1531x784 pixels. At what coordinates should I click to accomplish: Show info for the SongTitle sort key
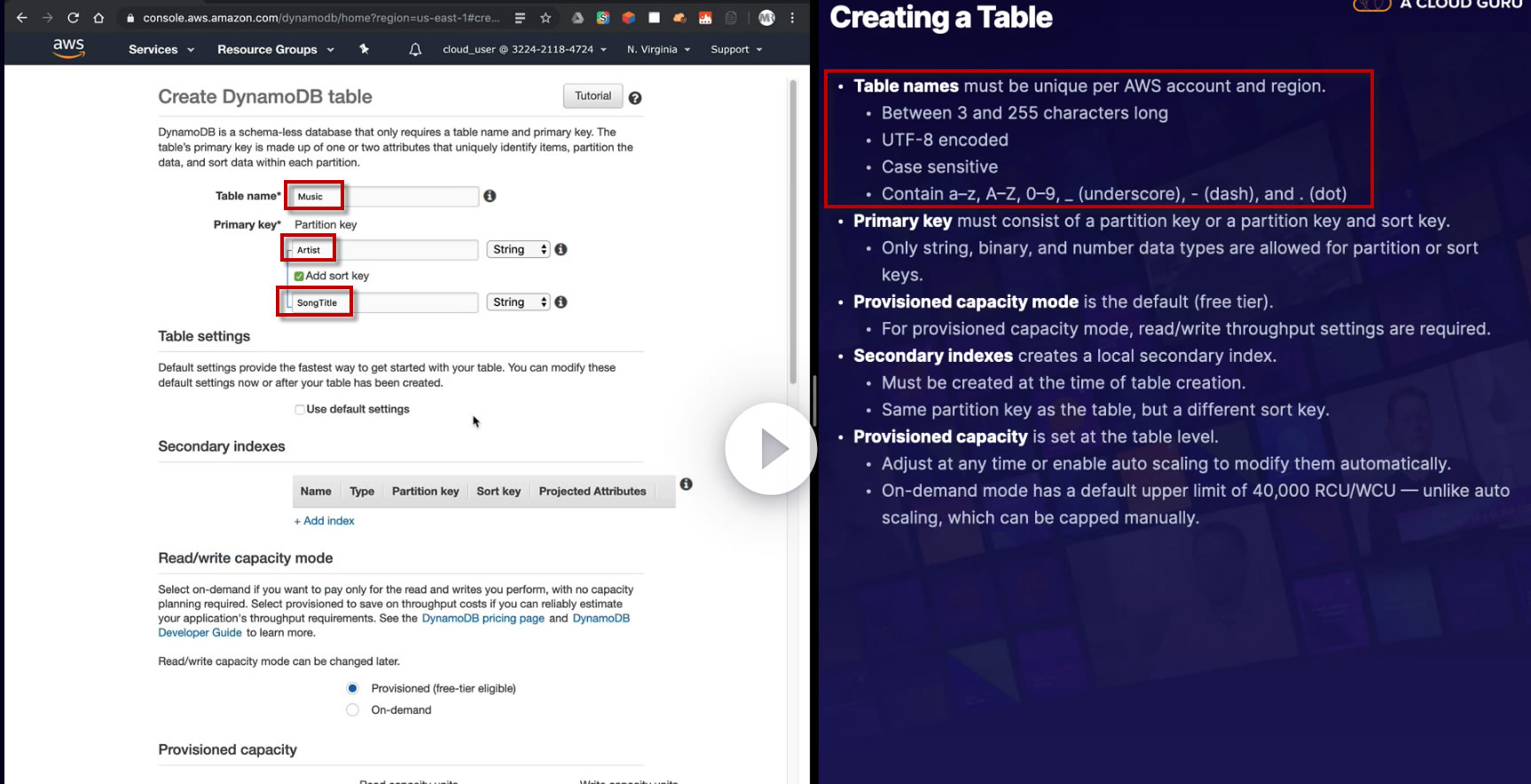[x=561, y=302]
